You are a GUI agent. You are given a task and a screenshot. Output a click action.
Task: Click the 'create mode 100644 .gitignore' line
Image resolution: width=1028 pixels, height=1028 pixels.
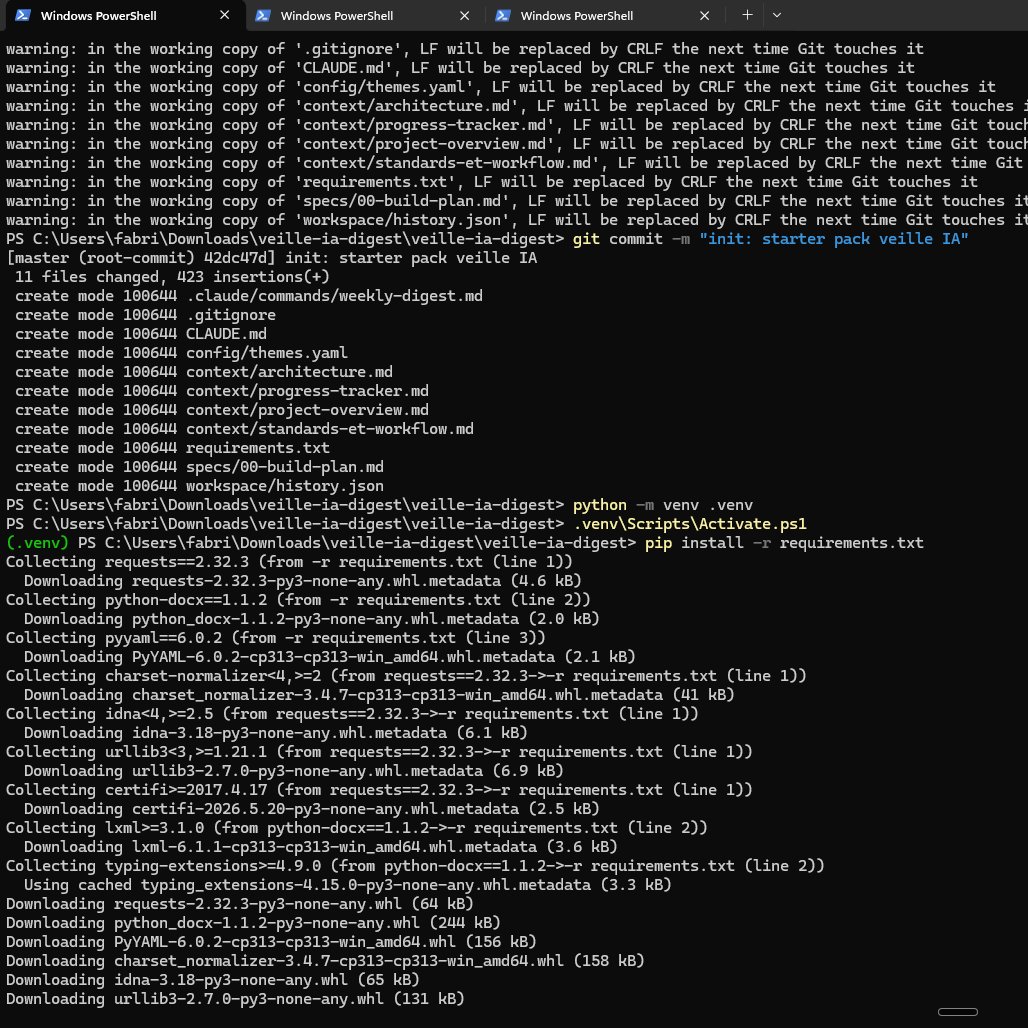[146, 315]
